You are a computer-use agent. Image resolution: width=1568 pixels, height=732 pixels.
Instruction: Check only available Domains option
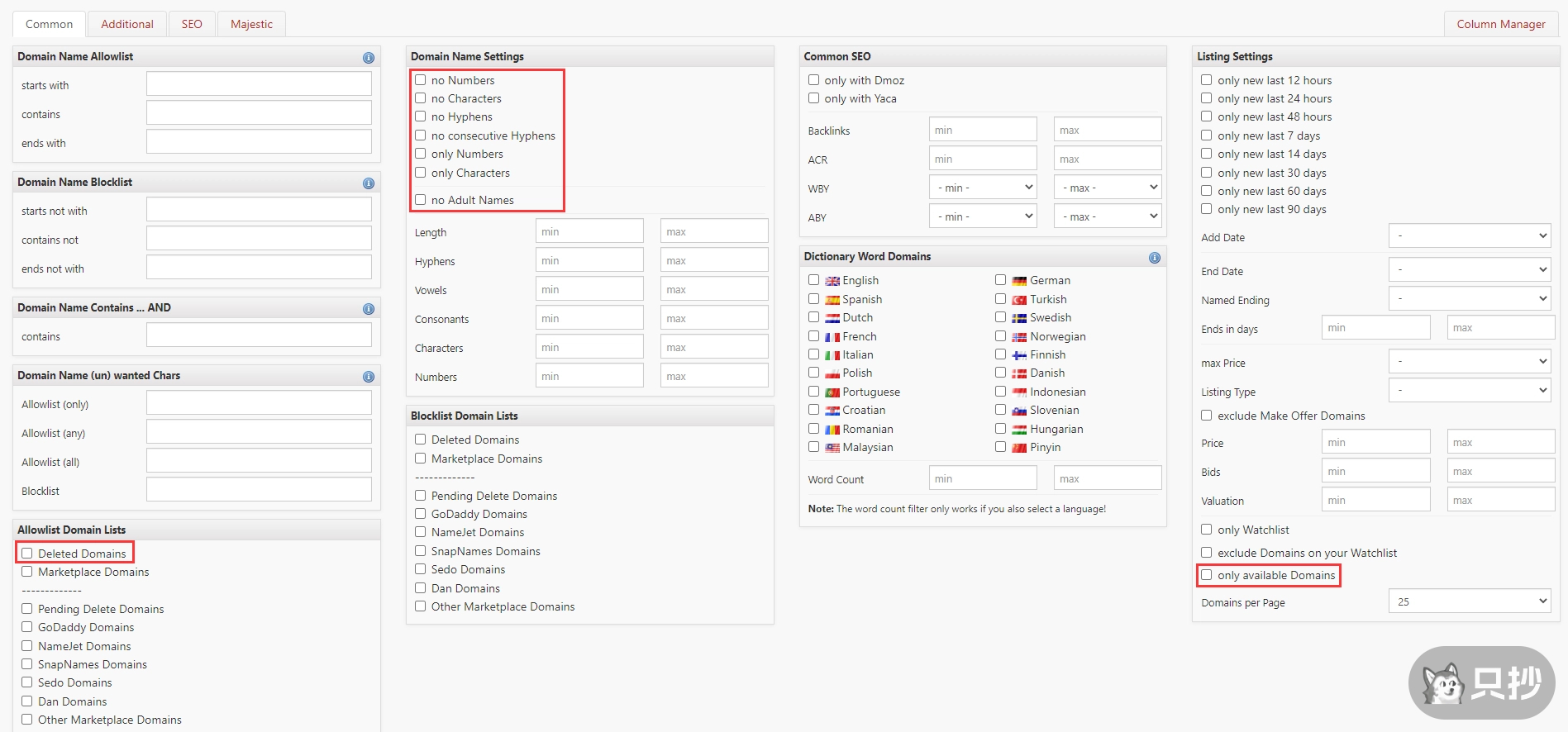coord(1207,575)
